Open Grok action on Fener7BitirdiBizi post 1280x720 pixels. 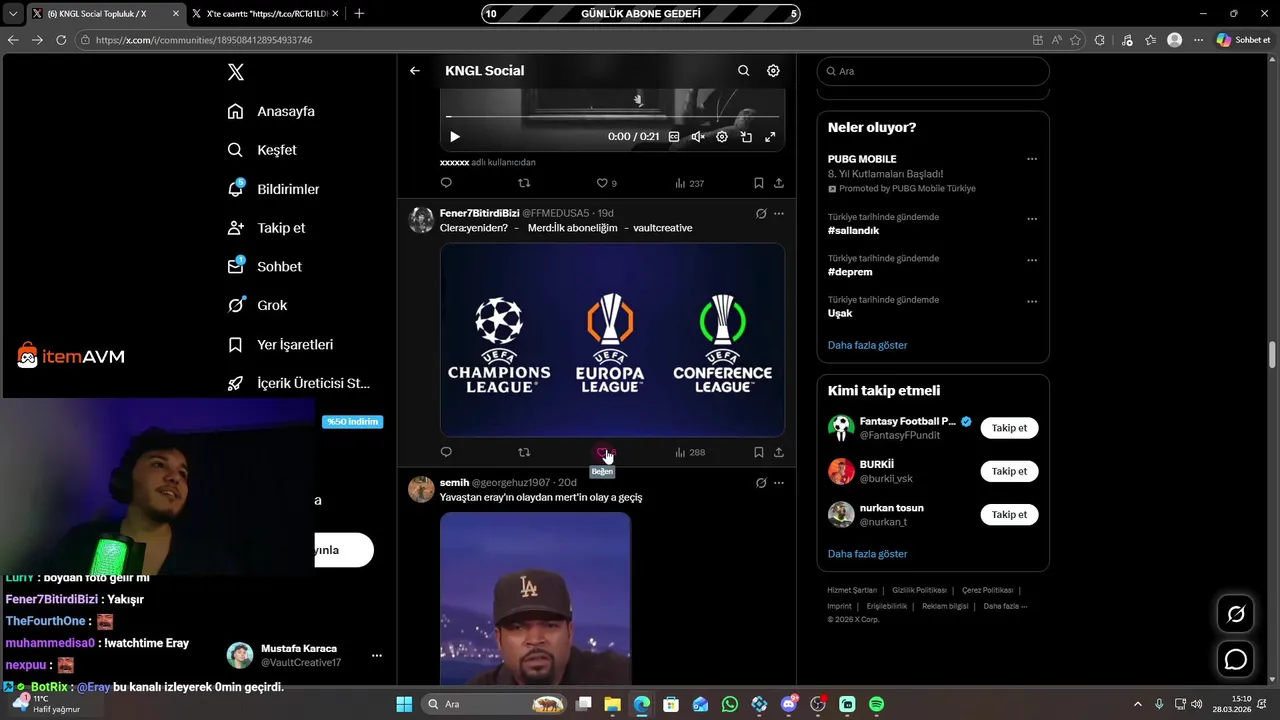click(x=761, y=214)
